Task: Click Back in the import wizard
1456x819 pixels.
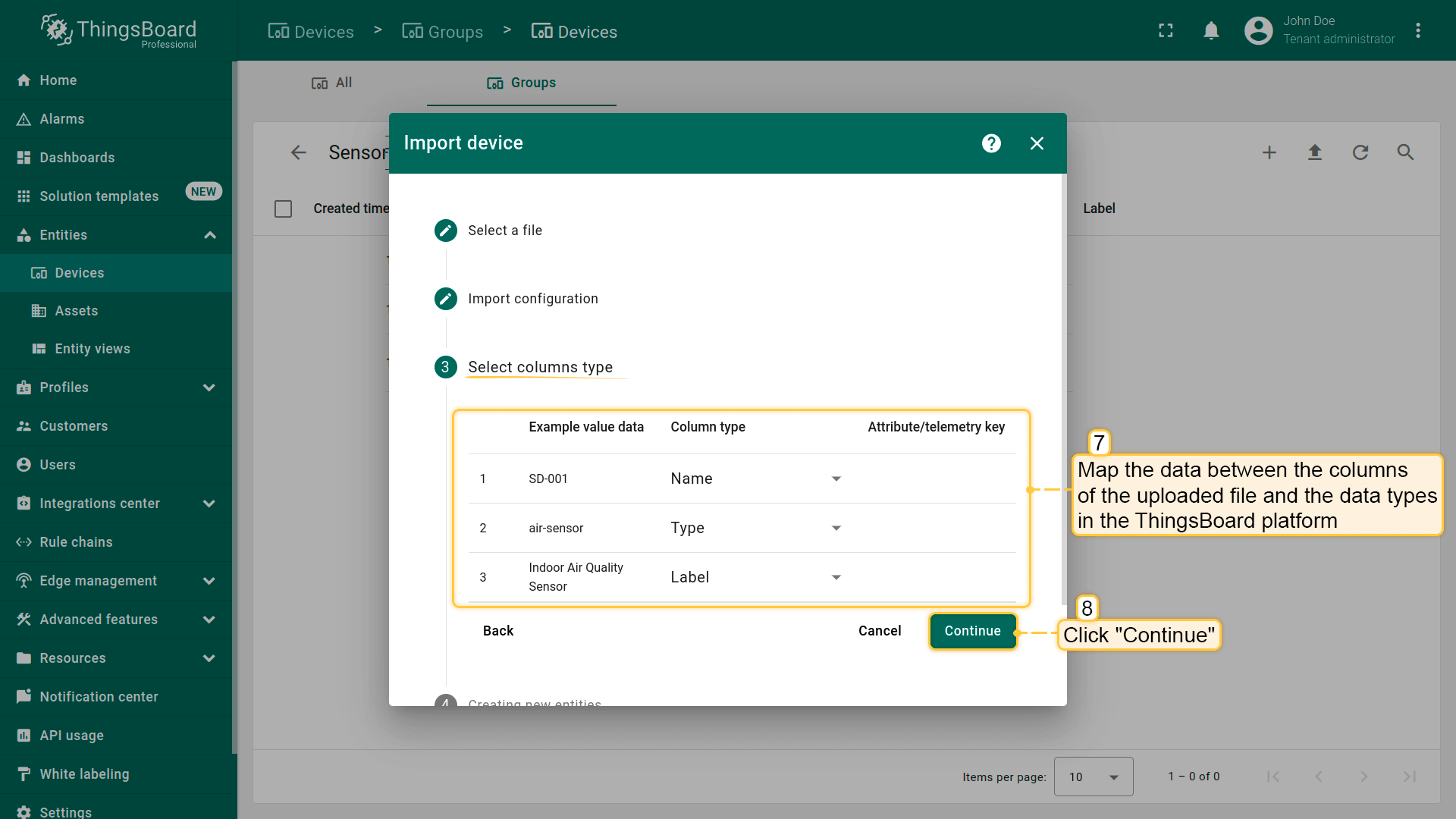Action: [497, 631]
